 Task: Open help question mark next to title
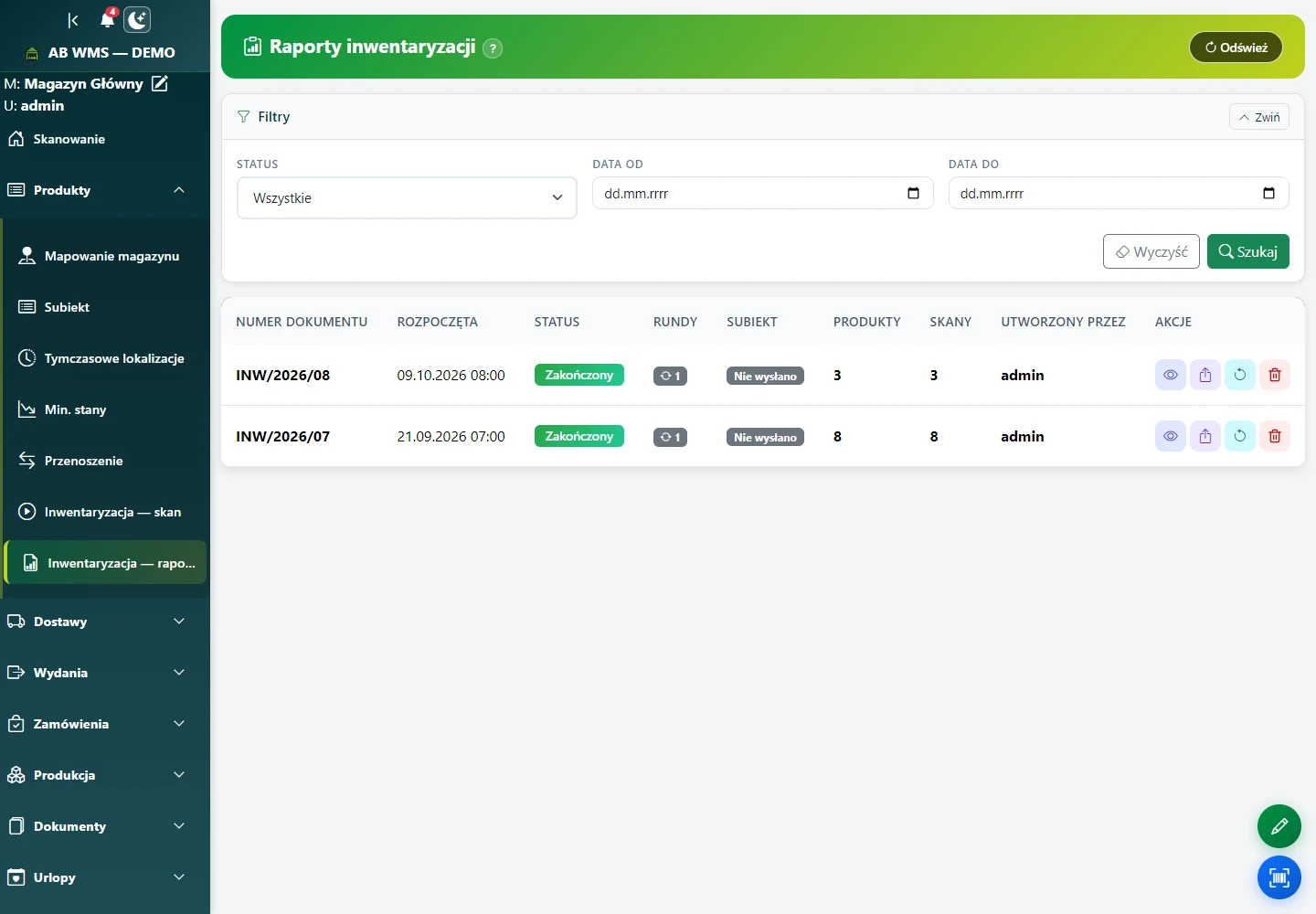(x=493, y=48)
